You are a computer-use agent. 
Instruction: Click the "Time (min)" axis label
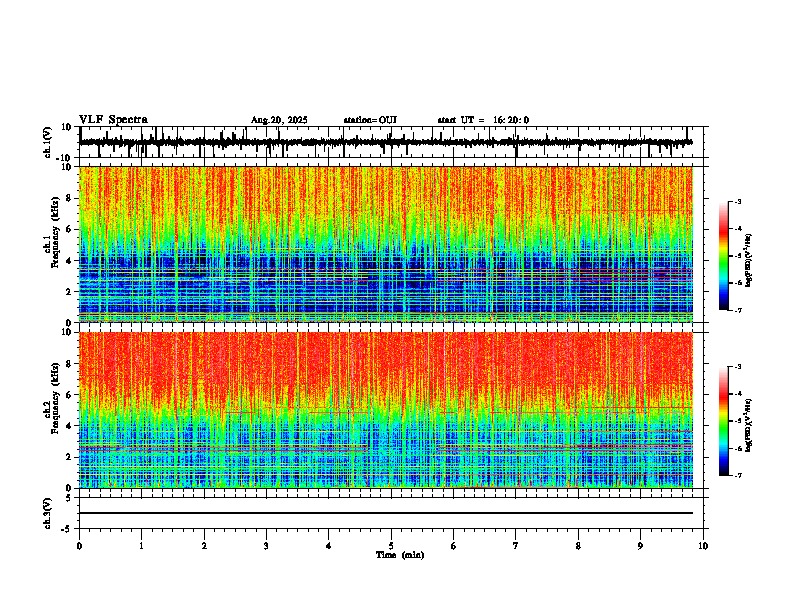click(400, 555)
